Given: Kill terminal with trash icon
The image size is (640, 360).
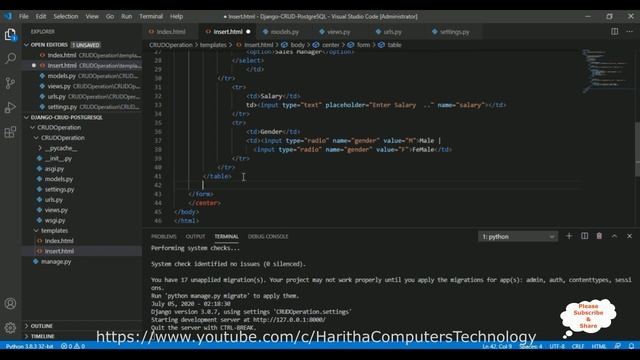Looking at the screenshot, I should coord(599,236).
